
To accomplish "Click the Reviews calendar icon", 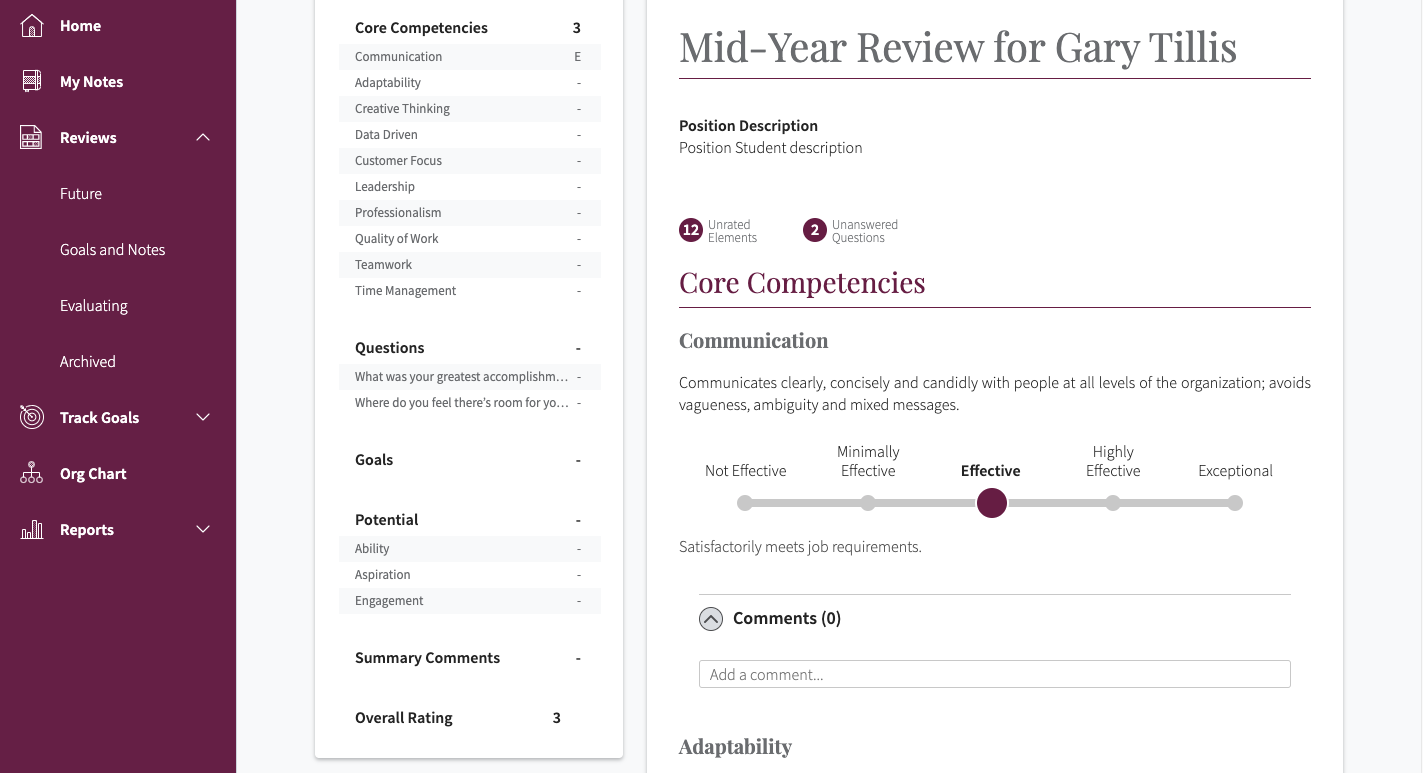I will click(32, 138).
